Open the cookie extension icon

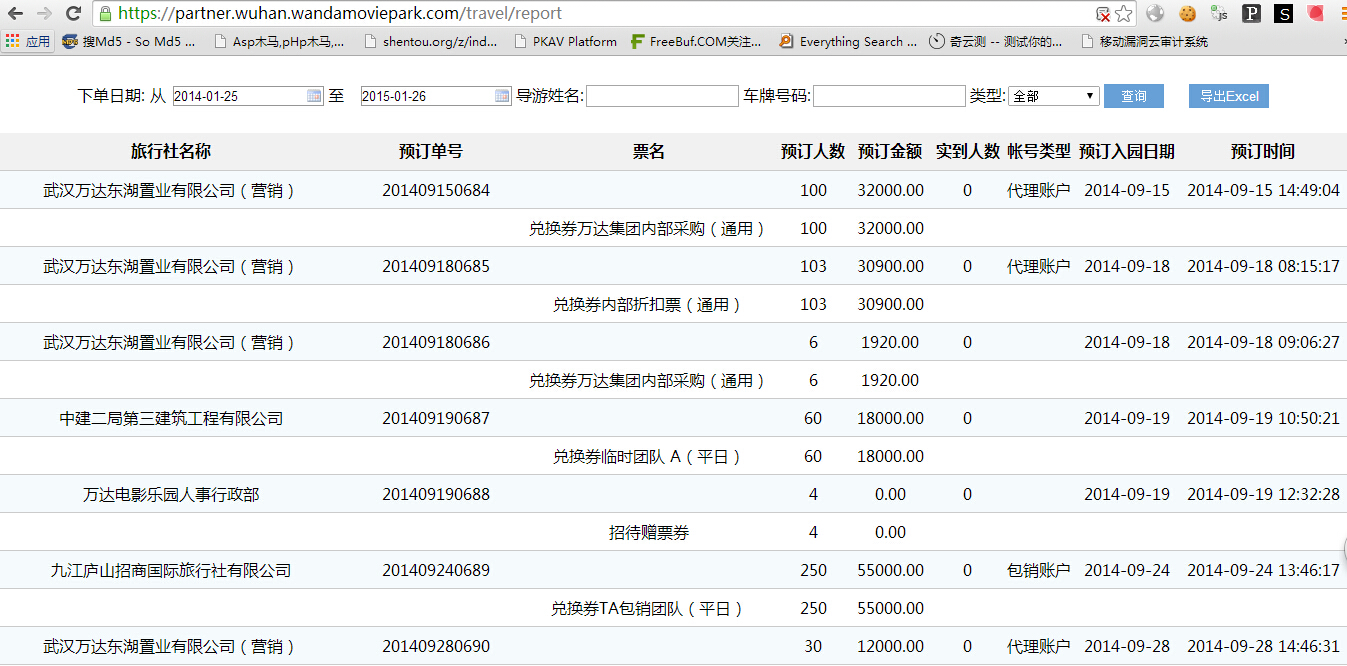tap(1187, 14)
